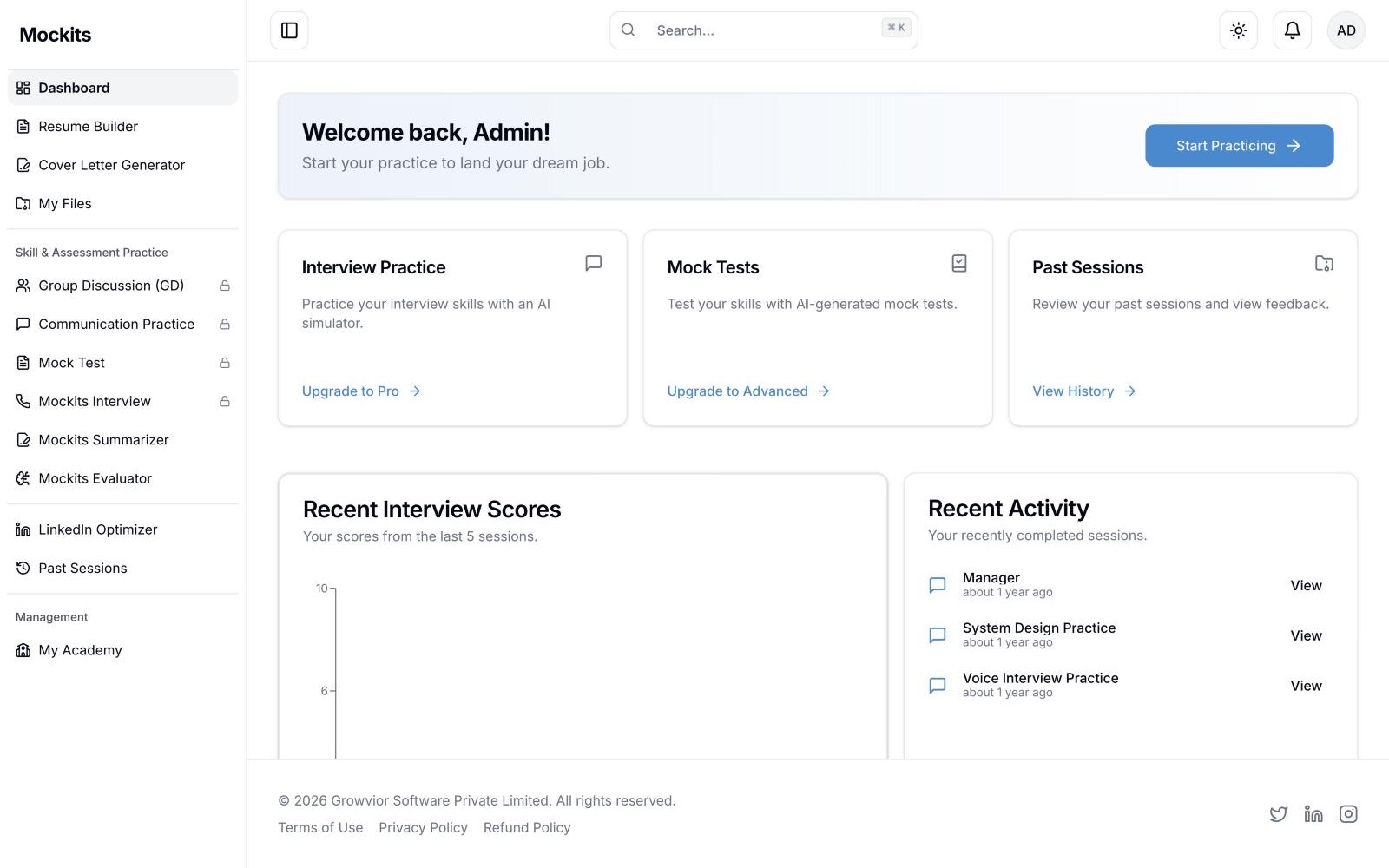Open the Instagram footer icon

tap(1348, 814)
